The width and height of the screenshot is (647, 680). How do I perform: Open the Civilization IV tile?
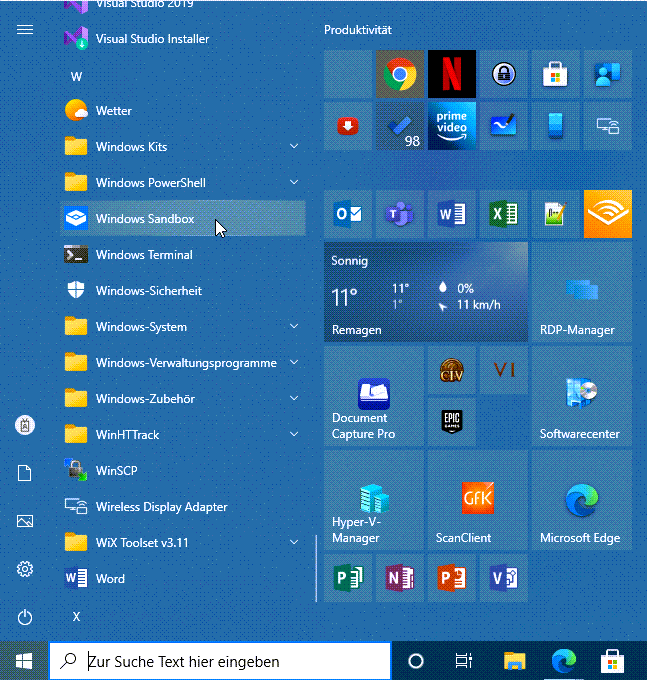[x=452, y=370]
